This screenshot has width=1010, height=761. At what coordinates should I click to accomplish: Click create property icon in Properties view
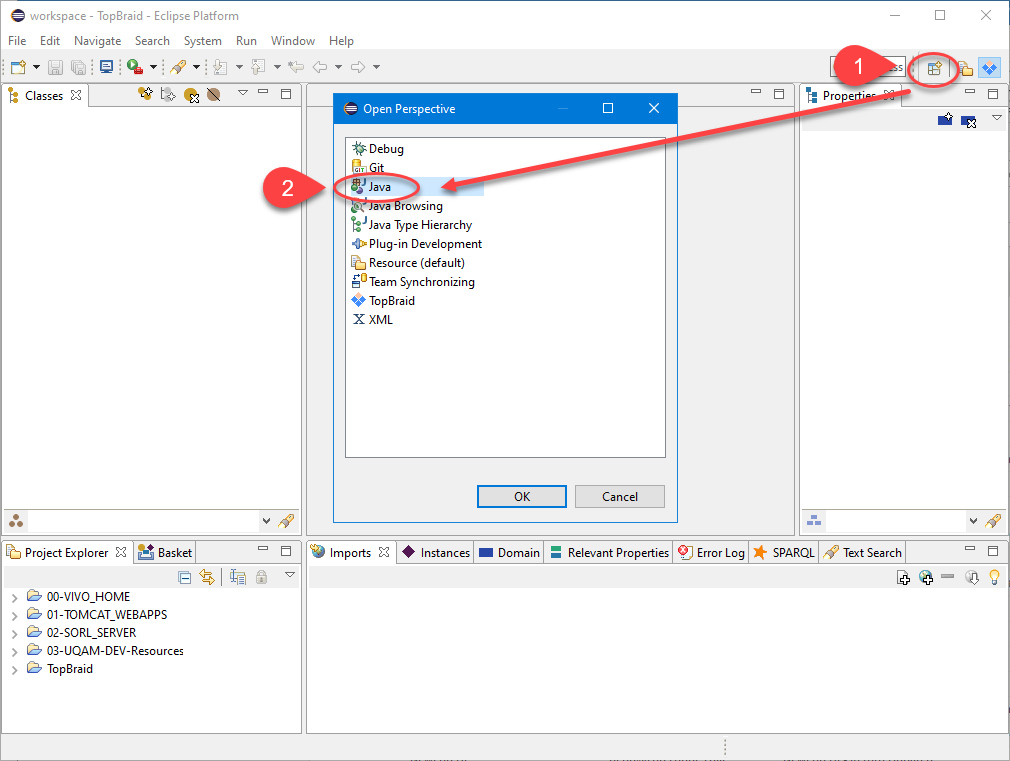tap(945, 119)
